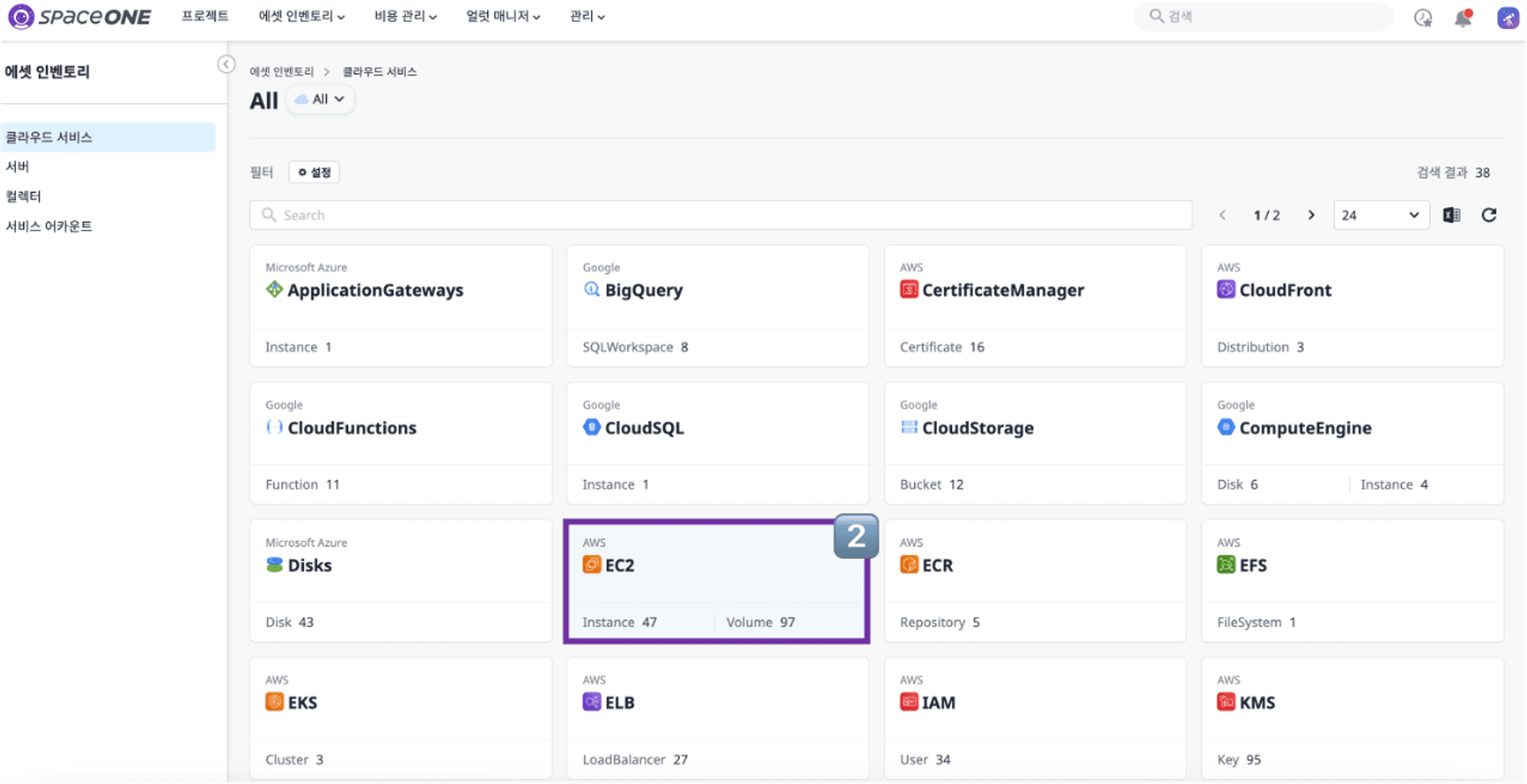1527x784 pixels.
Task: Click the SpaceONE logo
Action: click(x=79, y=16)
